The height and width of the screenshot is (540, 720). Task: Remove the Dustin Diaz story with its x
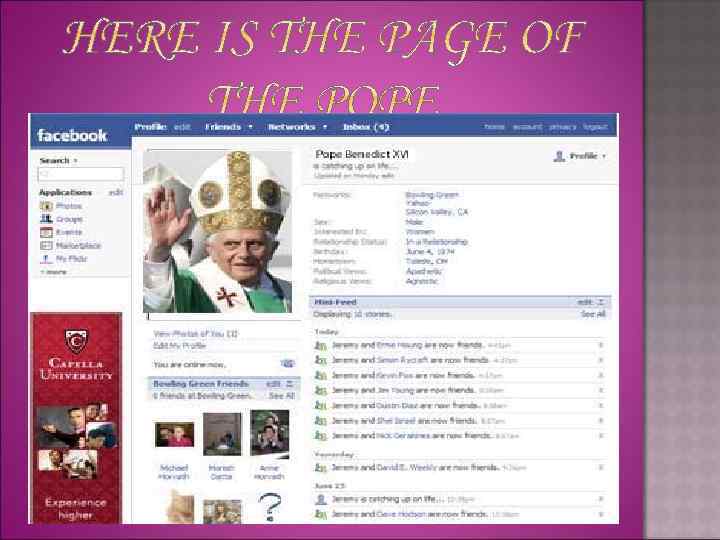[x=601, y=405]
